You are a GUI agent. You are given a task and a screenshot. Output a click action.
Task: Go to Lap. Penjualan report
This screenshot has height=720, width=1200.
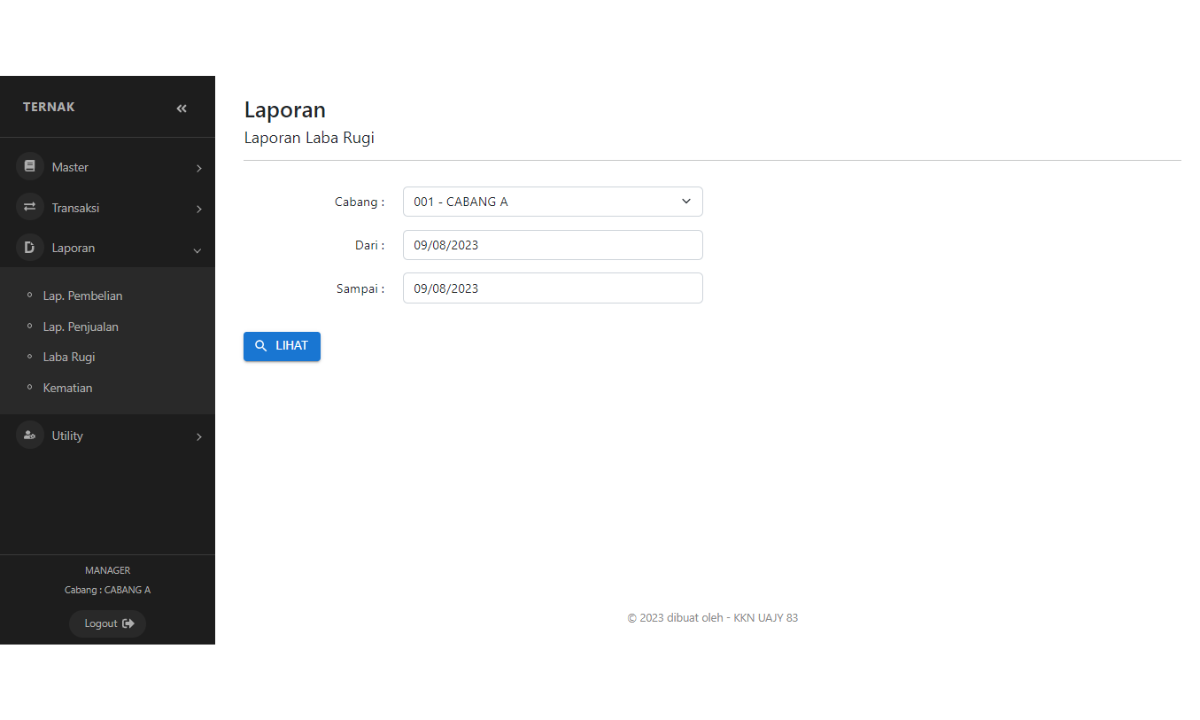(x=80, y=327)
